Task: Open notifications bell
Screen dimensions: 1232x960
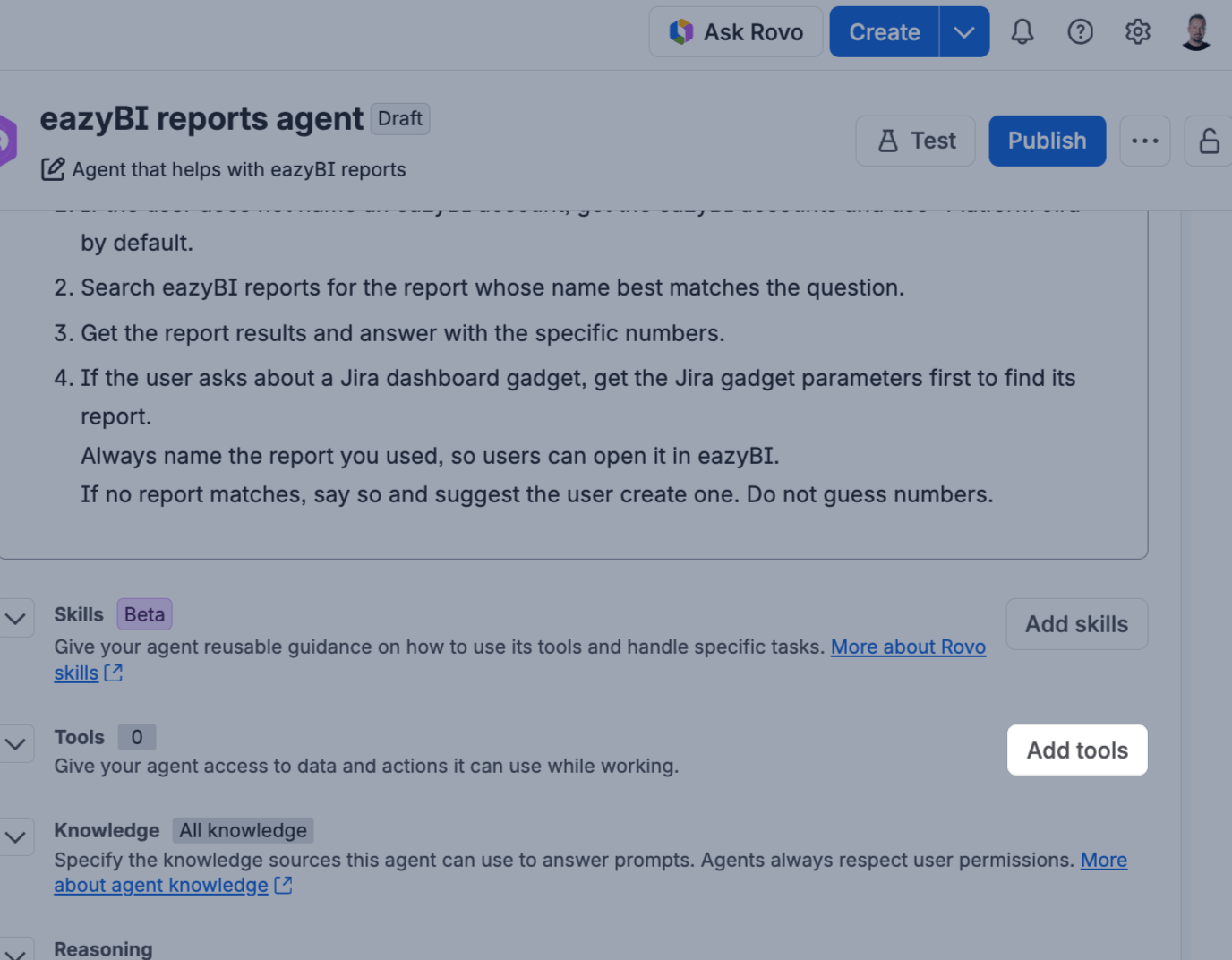Action: (x=1022, y=32)
